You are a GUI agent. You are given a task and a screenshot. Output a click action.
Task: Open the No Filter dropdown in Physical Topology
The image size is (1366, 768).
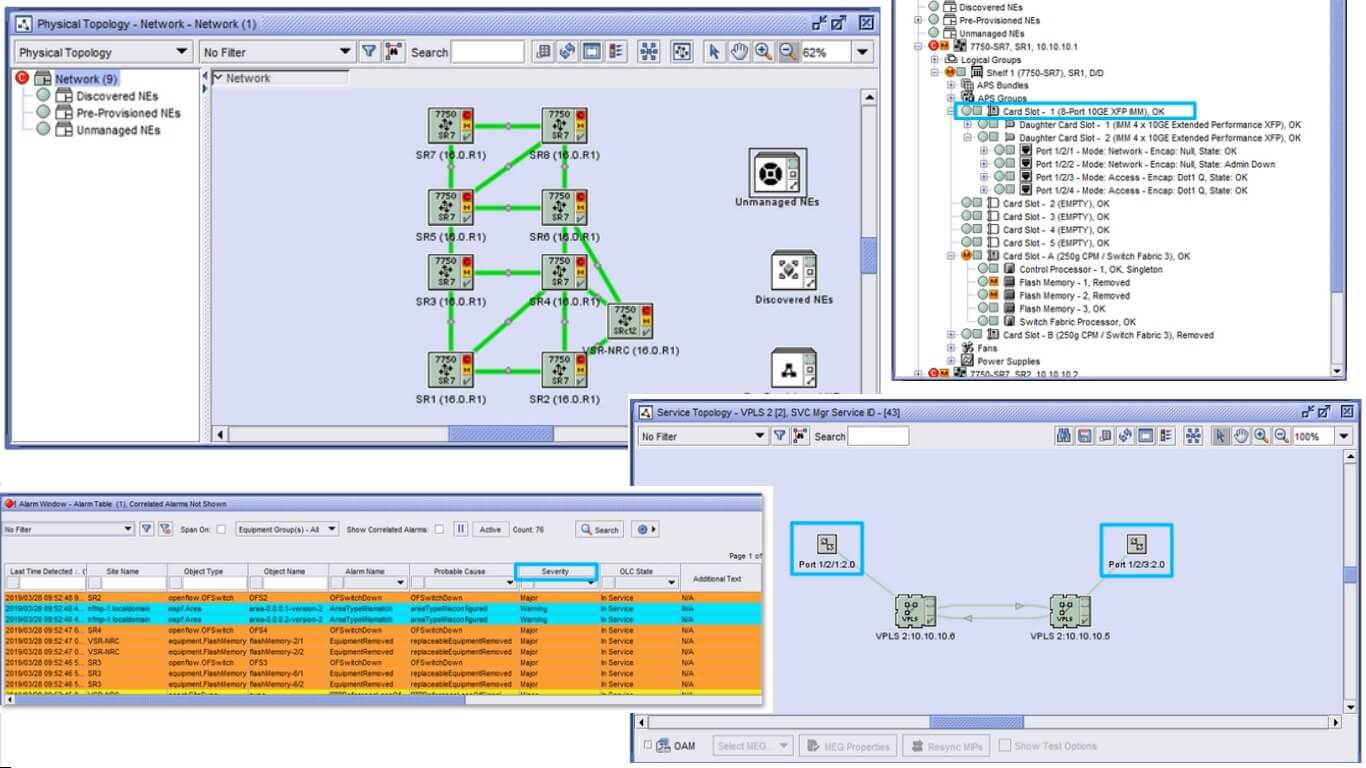[277, 52]
